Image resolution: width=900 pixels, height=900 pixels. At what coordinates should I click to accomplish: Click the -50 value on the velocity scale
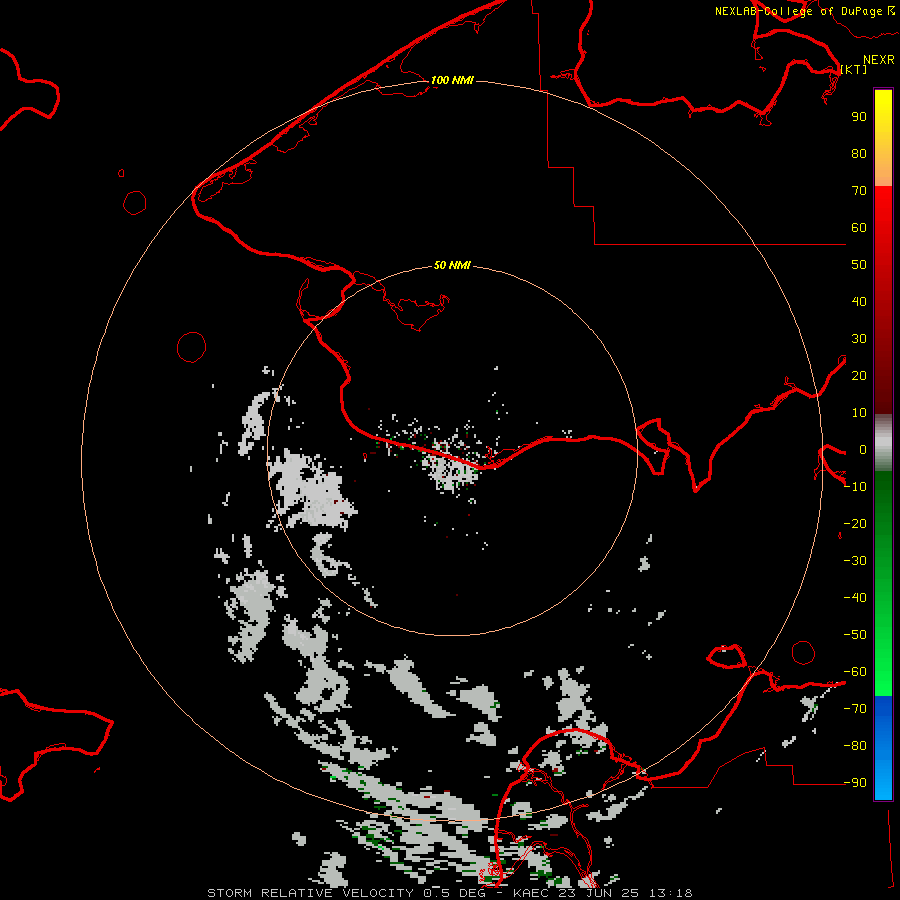[x=855, y=635]
